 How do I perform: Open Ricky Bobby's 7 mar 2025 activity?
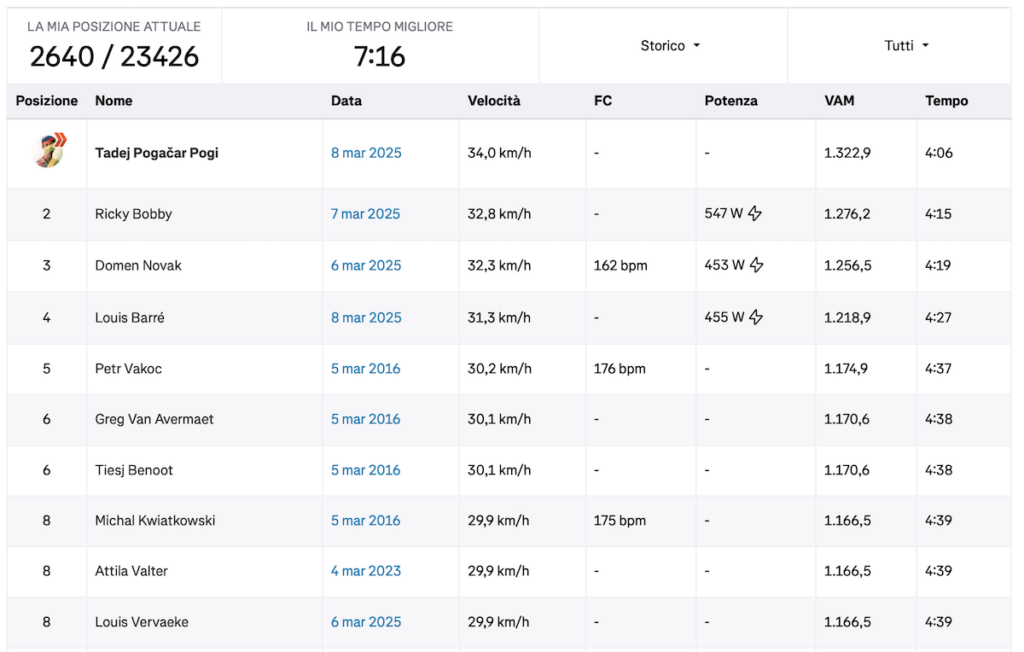pos(365,214)
